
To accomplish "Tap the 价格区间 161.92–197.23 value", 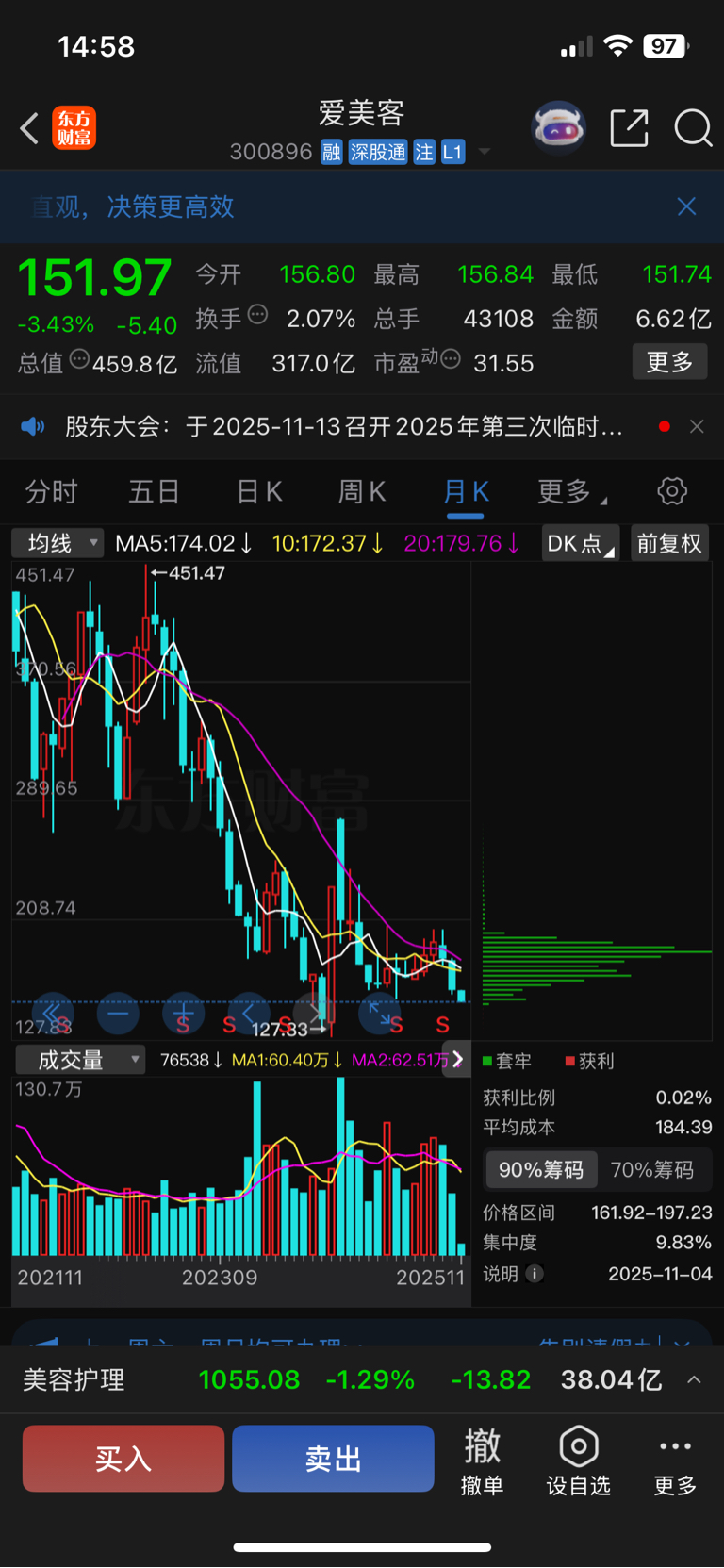I will (651, 1213).
